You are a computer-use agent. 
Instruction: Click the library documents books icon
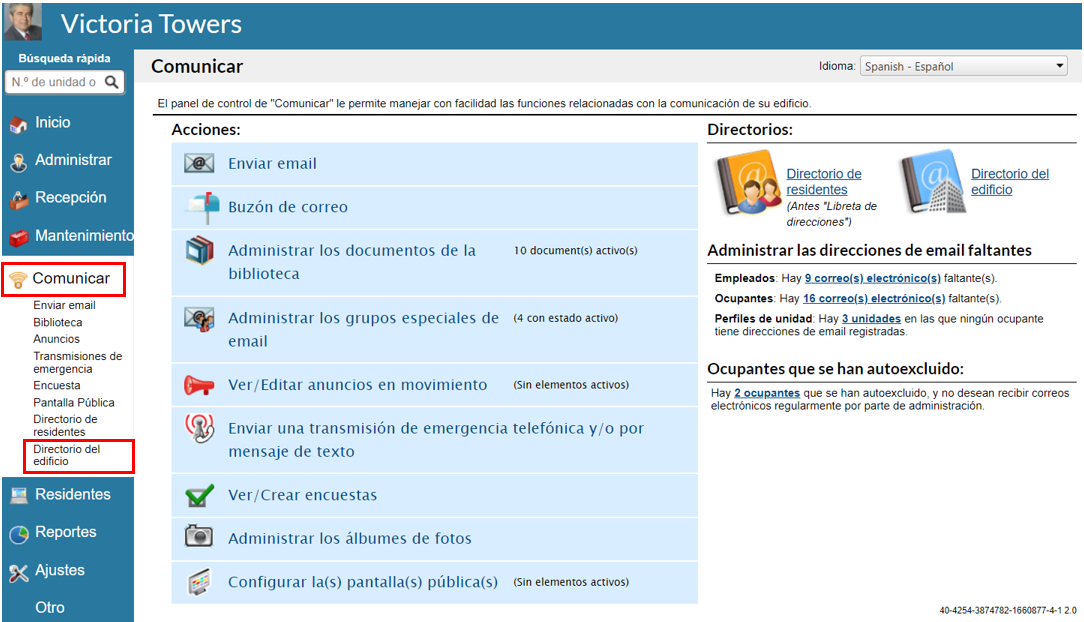point(200,250)
